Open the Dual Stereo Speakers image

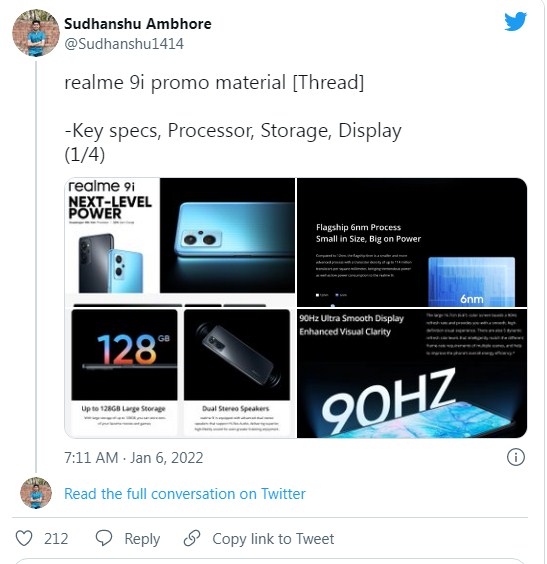[237, 372]
